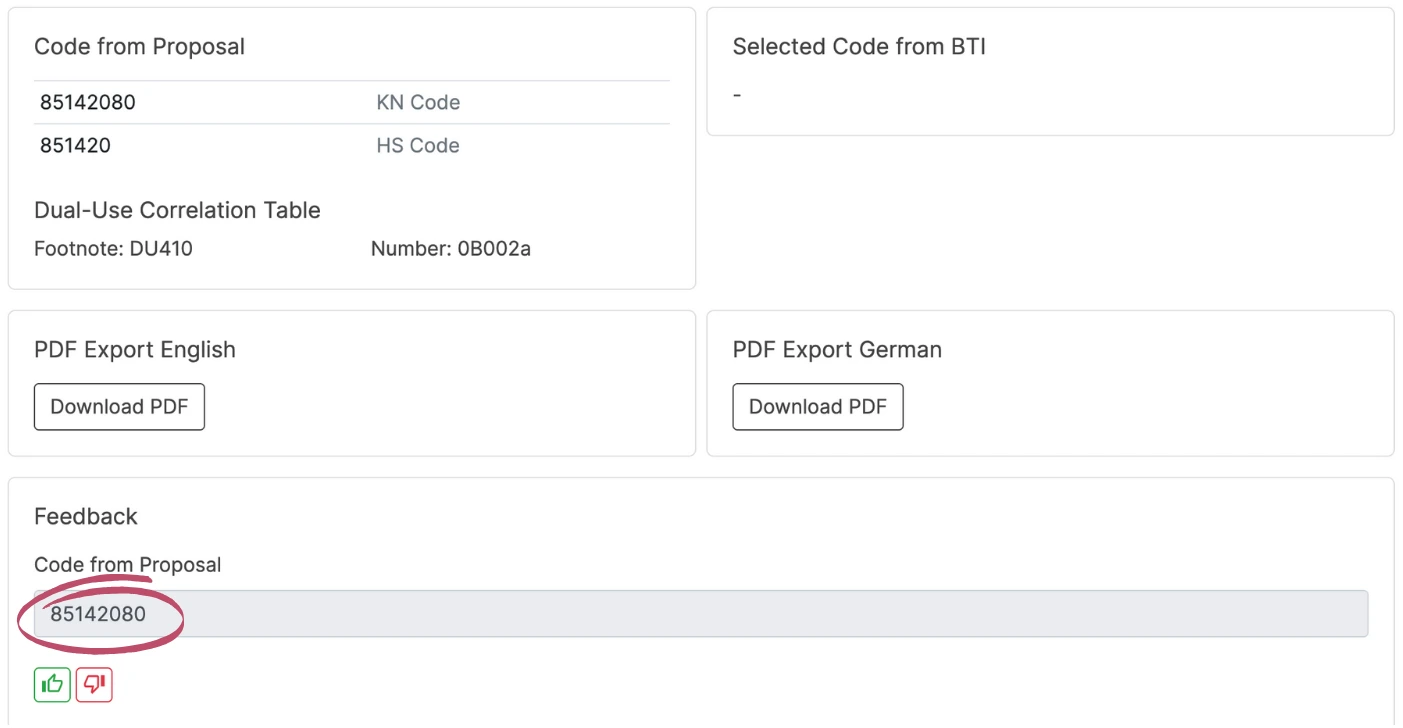The height and width of the screenshot is (728, 1403).
Task: Click the Feedback section heading
Action: [x=86, y=517]
